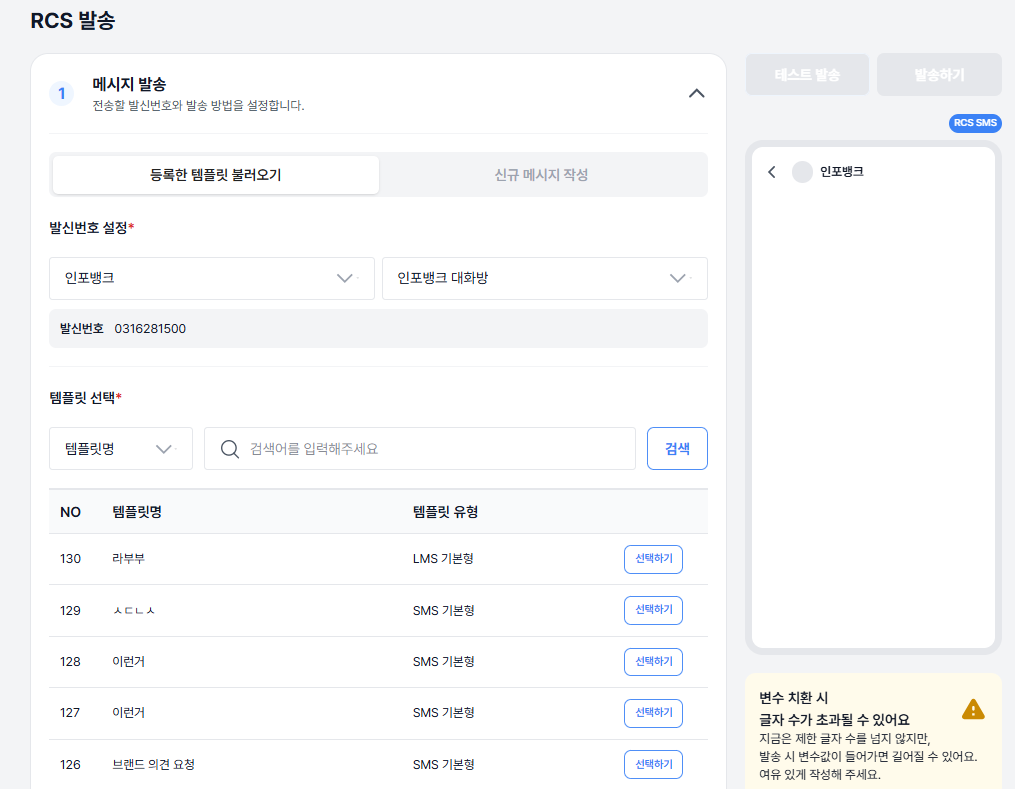Switch to 등록한 템플릿 불러오기 tab
Viewport: 1015px width, 789px height.
point(215,175)
